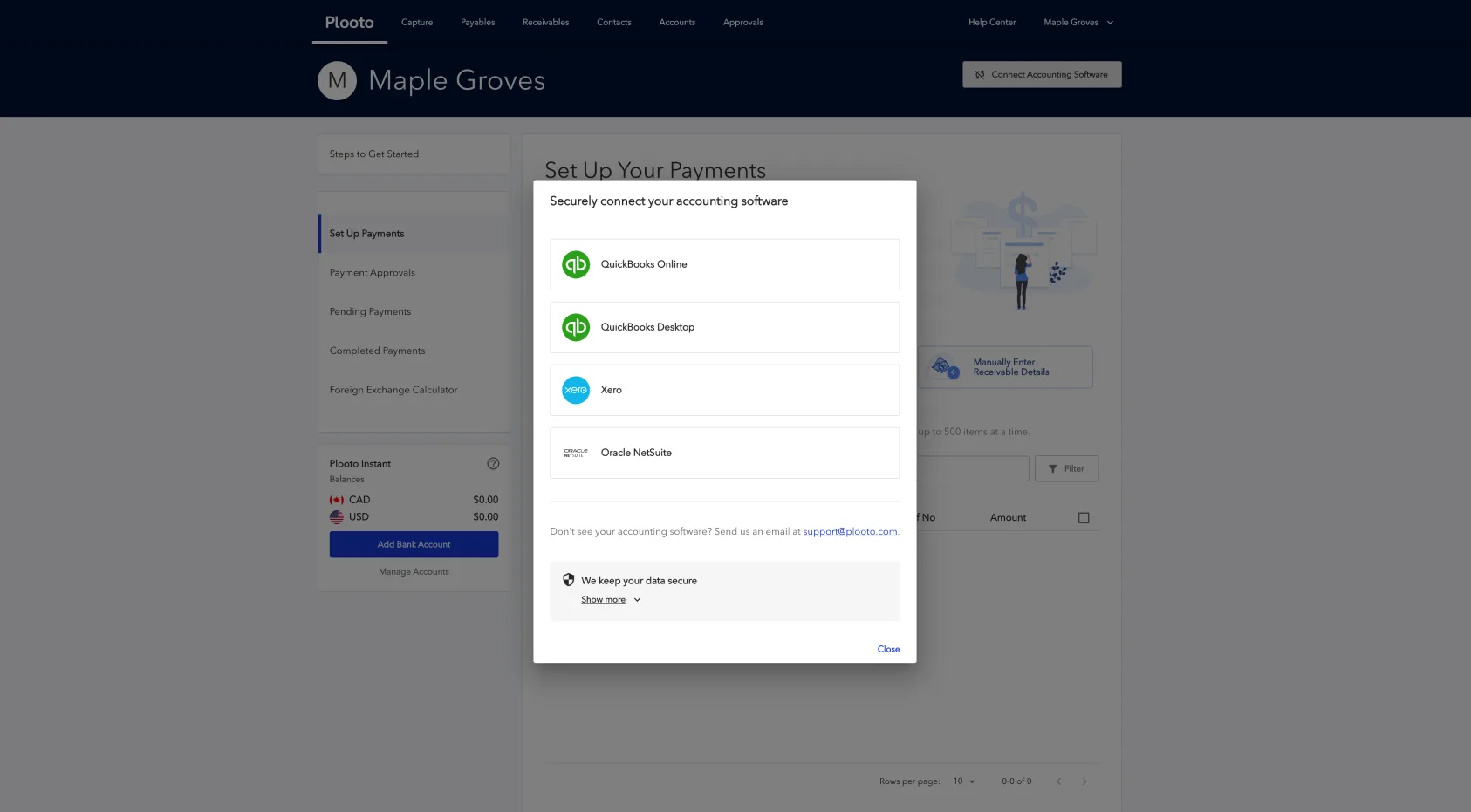This screenshot has width=1471, height=812.
Task: Open the Maple Groves account dropdown
Action: tap(1078, 23)
